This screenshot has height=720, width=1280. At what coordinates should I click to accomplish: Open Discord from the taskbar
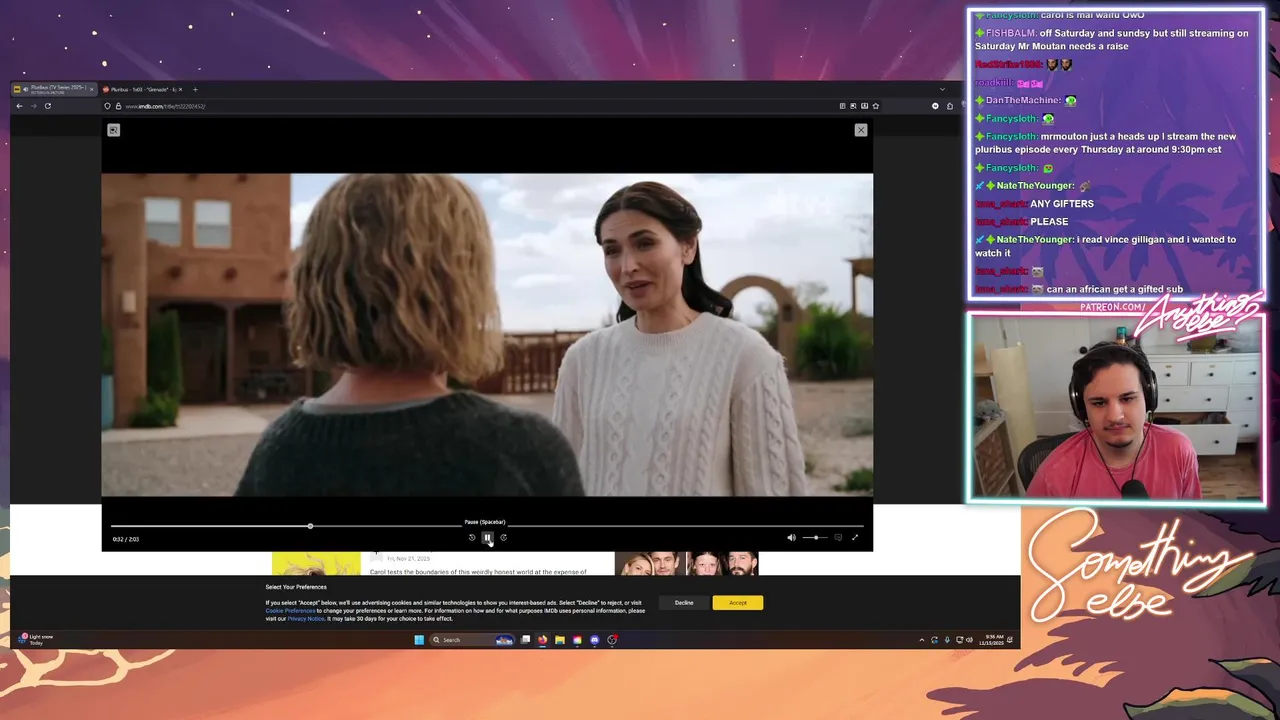[594, 640]
